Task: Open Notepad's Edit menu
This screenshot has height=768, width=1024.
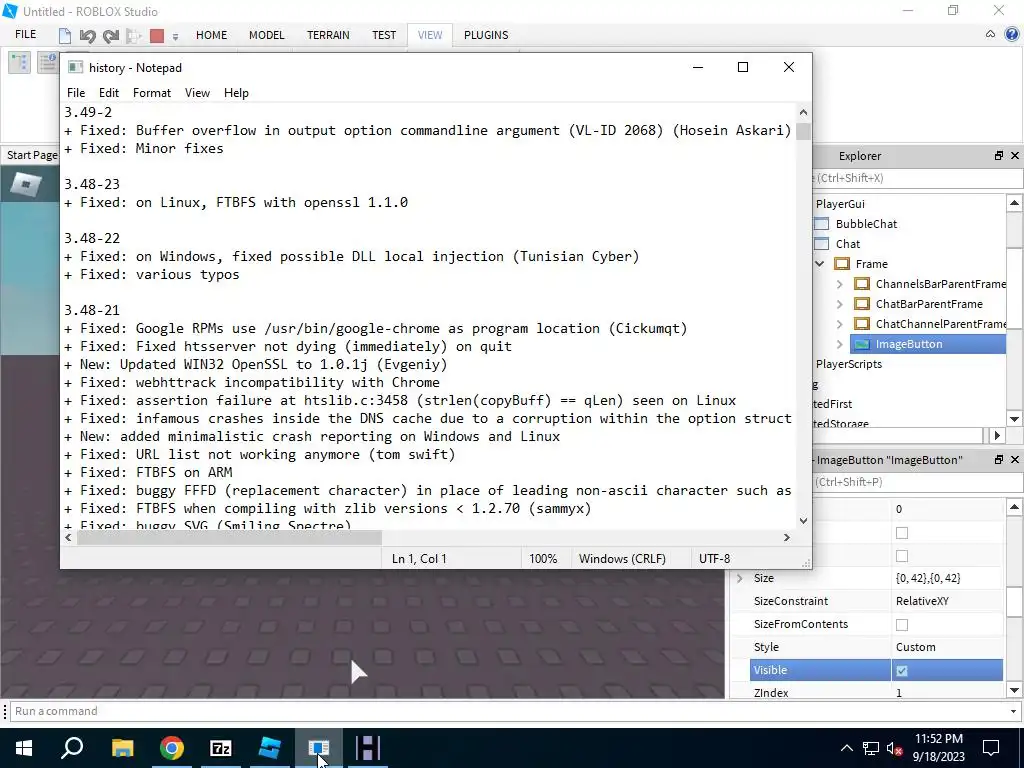Action: coord(108,93)
